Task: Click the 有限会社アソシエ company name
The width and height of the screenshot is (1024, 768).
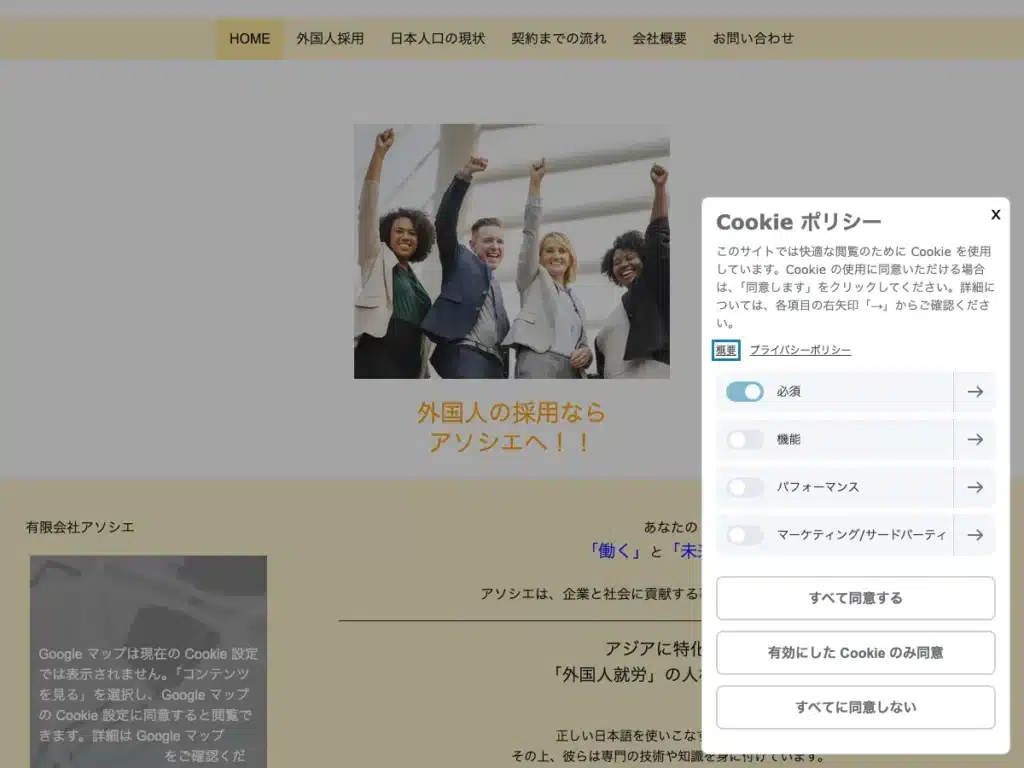Action: coord(80,527)
